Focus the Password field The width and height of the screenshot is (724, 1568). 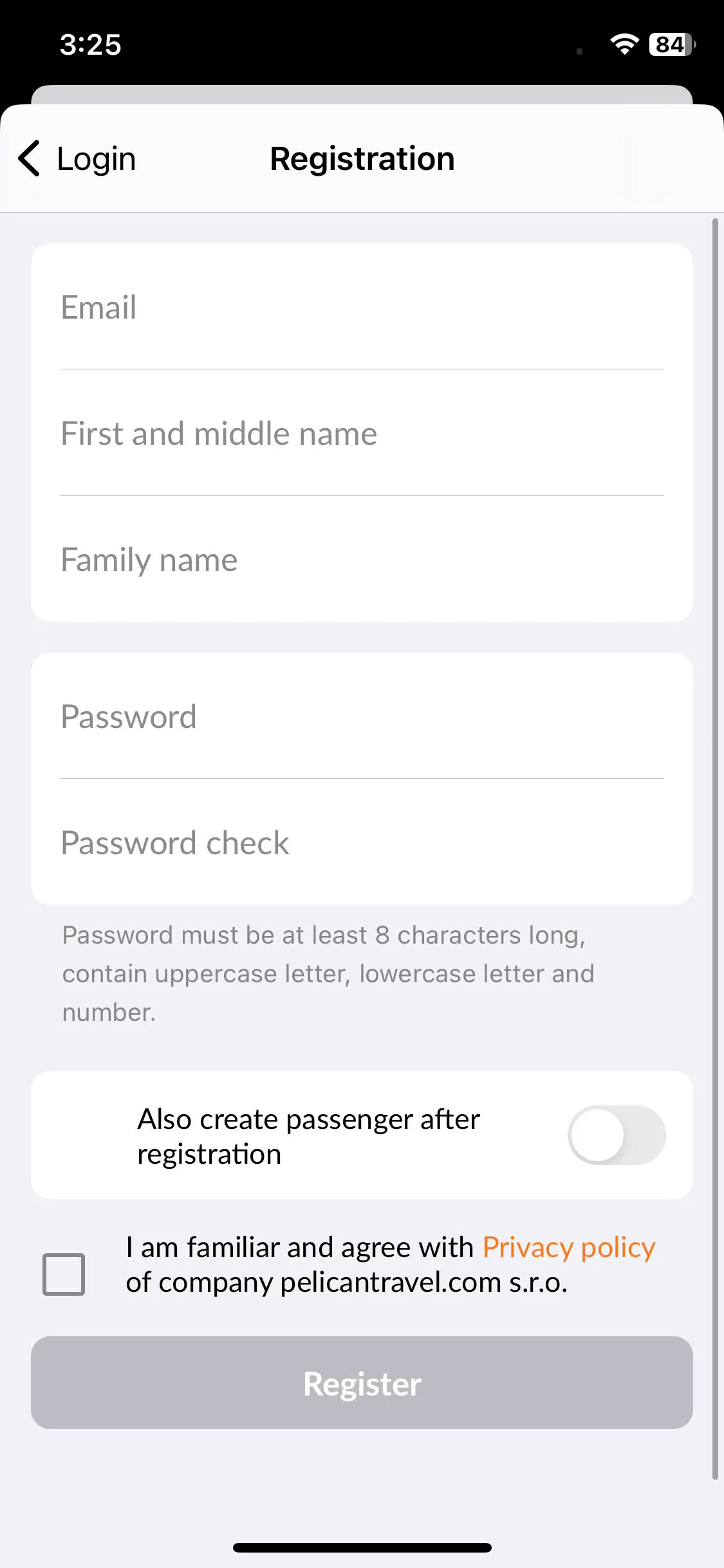[362, 716]
